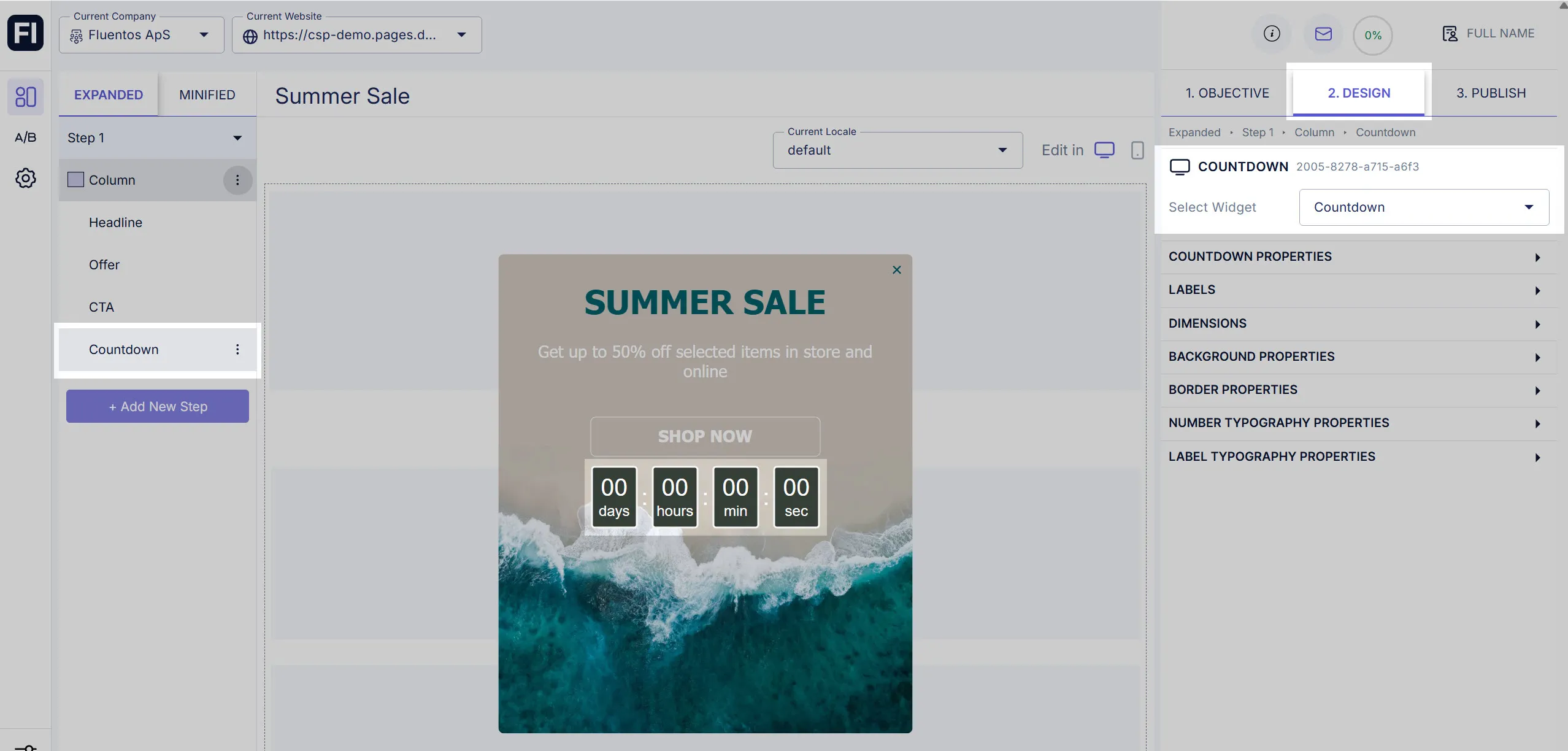Open the 3. PUBLISH tab

coord(1490,93)
